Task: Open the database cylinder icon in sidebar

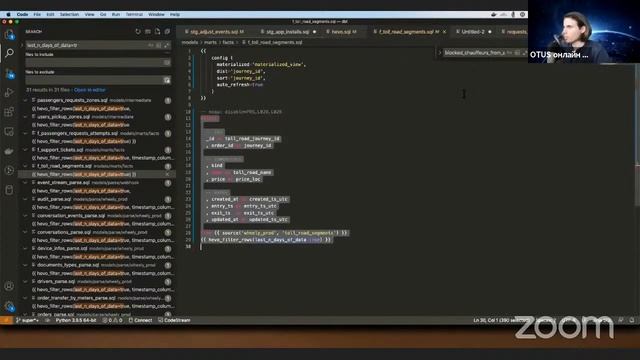Action: coord(9,190)
